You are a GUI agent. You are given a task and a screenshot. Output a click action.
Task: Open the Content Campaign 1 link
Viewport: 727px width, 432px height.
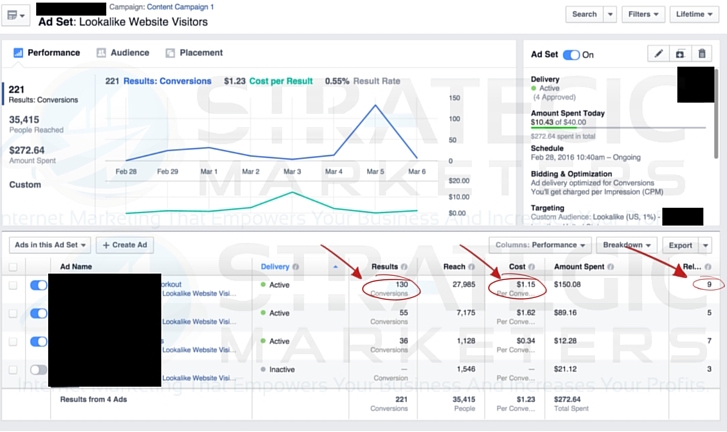click(180, 7)
